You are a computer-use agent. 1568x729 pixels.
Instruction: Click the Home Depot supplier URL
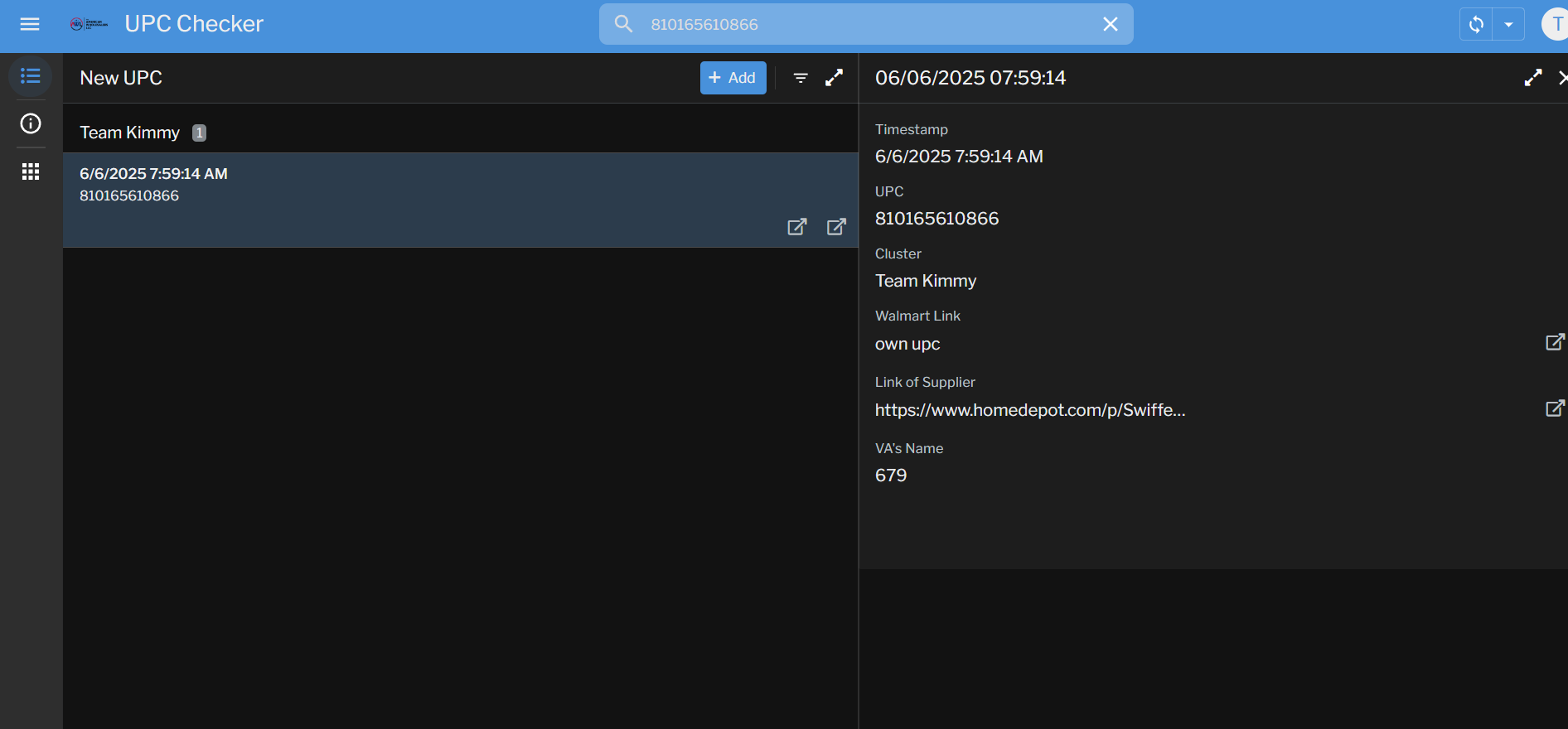pos(1030,410)
